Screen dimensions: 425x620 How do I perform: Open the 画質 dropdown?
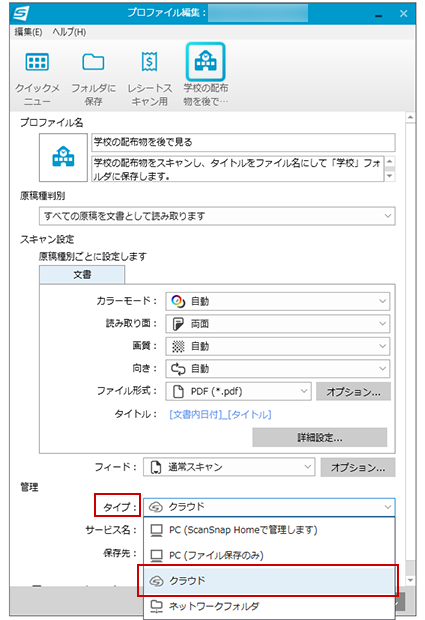(x=278, y=346)
